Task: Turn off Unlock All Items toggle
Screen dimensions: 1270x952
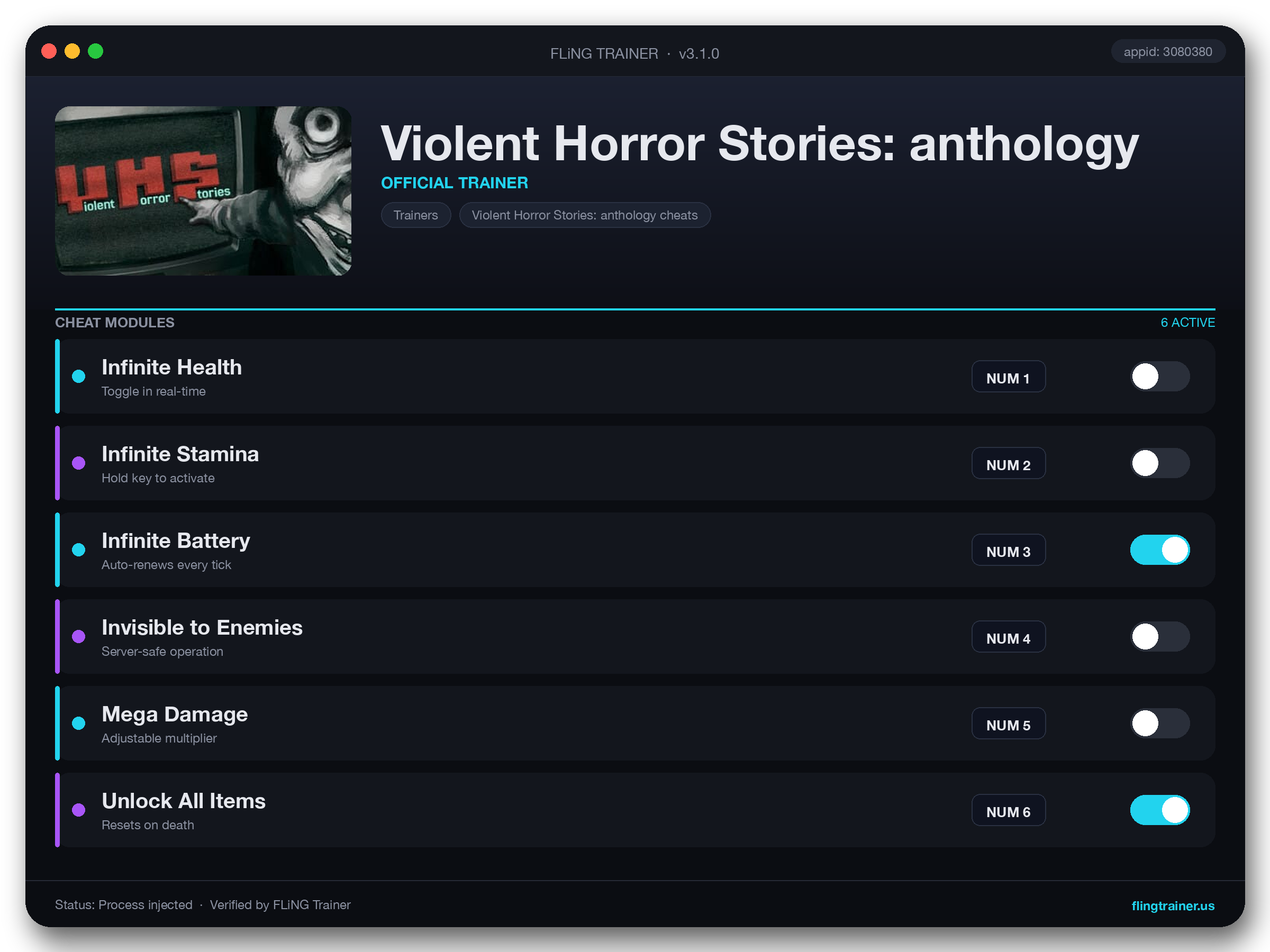Action: [x=1160, y=810]
